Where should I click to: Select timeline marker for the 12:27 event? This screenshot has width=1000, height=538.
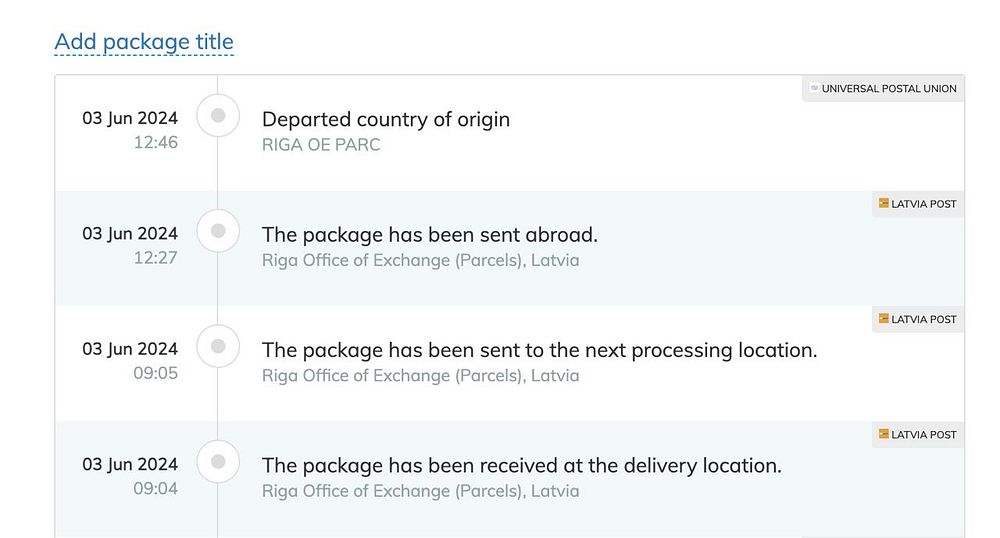(218, 232)
